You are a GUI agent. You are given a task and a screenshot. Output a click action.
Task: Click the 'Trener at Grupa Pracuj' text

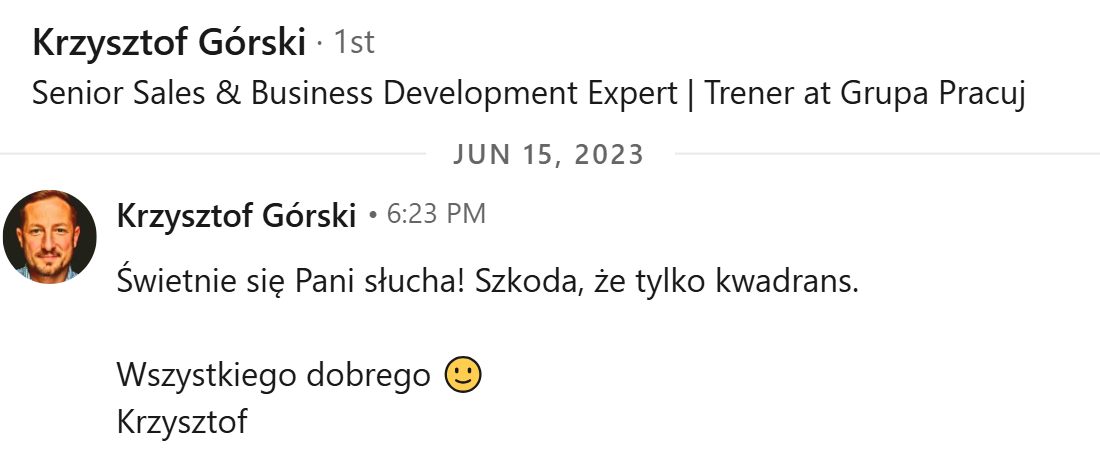point(866,93)
